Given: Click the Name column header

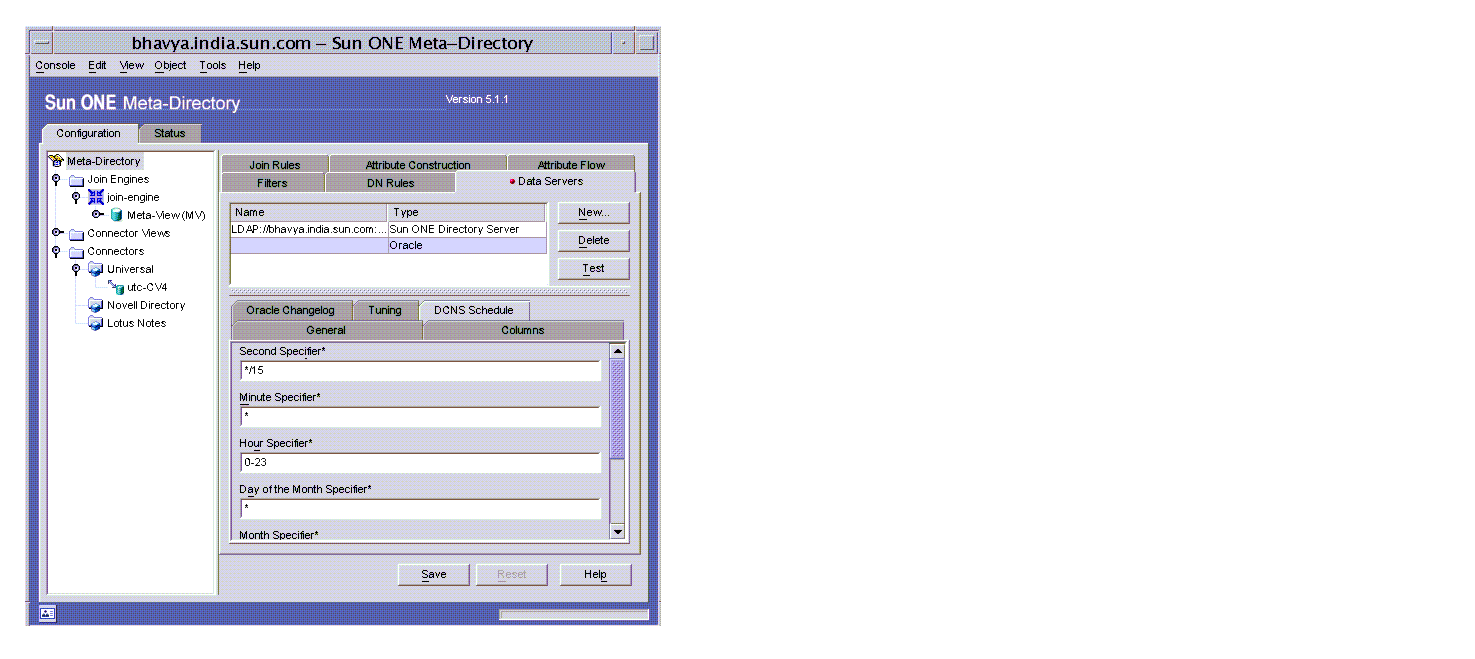Looking at the screenshot, I should coord(309,213).
